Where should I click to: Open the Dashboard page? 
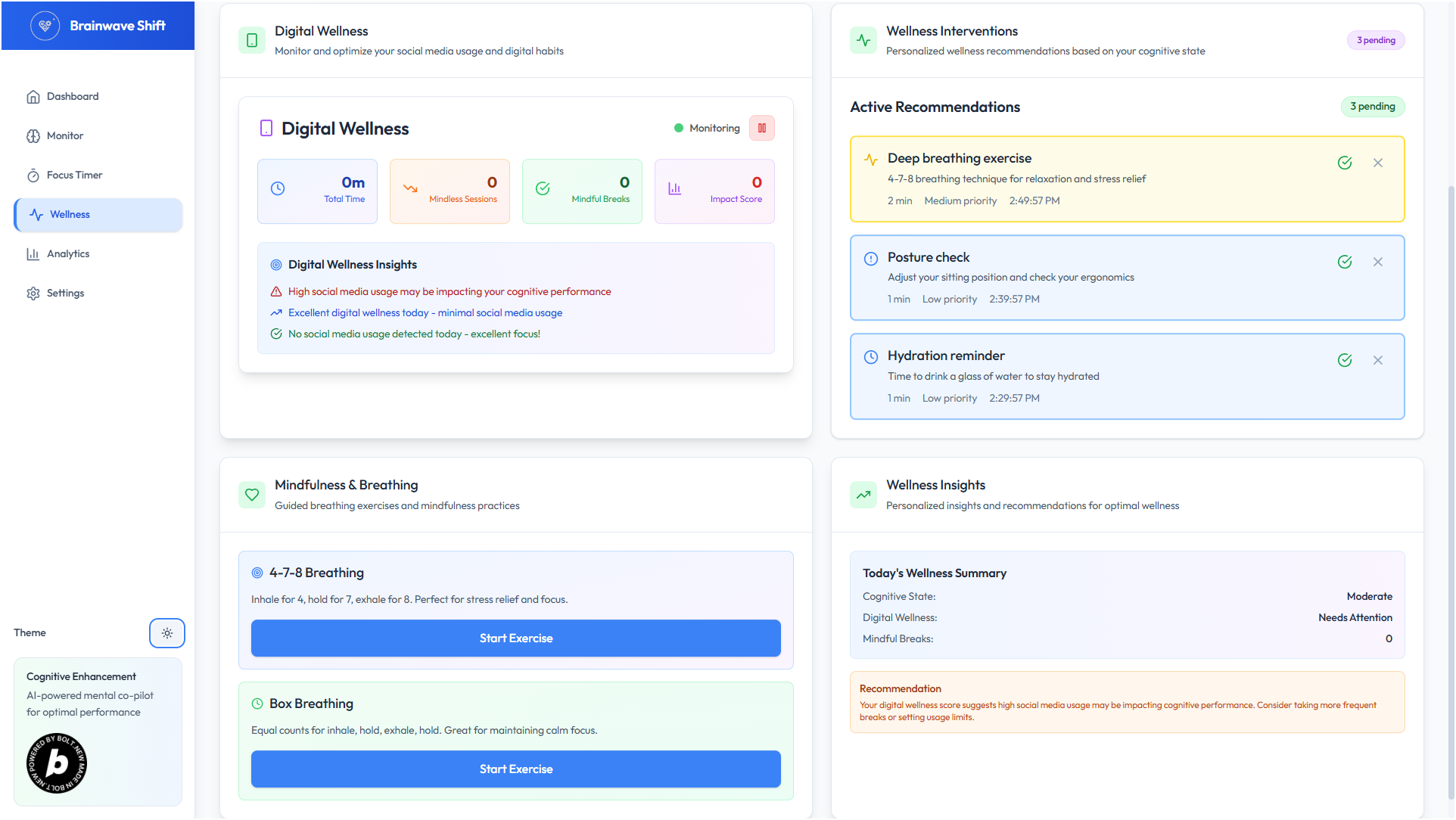[x=73, y=96]
